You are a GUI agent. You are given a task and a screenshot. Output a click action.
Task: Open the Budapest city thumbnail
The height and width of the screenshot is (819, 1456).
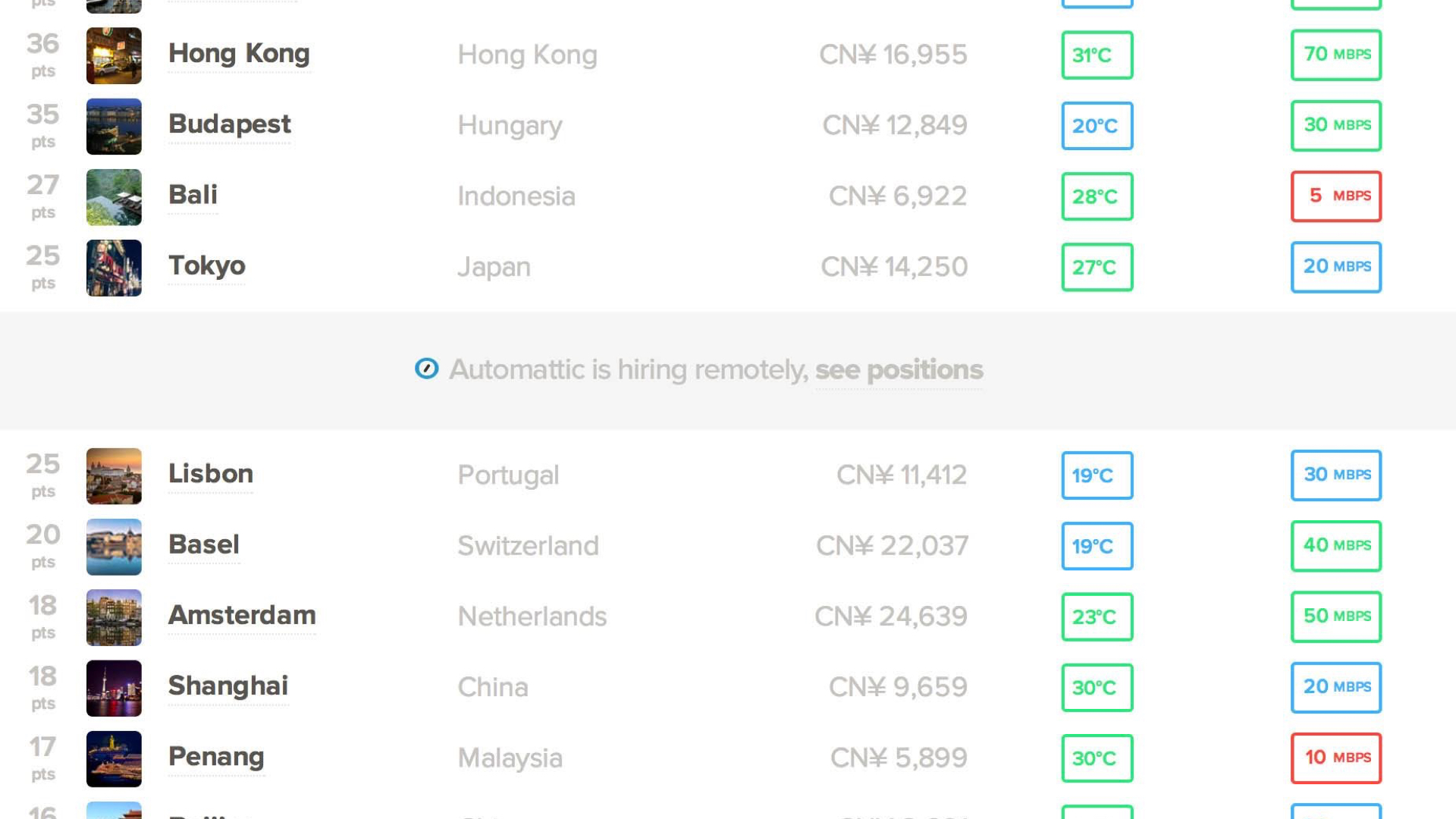tap(114, 126)
